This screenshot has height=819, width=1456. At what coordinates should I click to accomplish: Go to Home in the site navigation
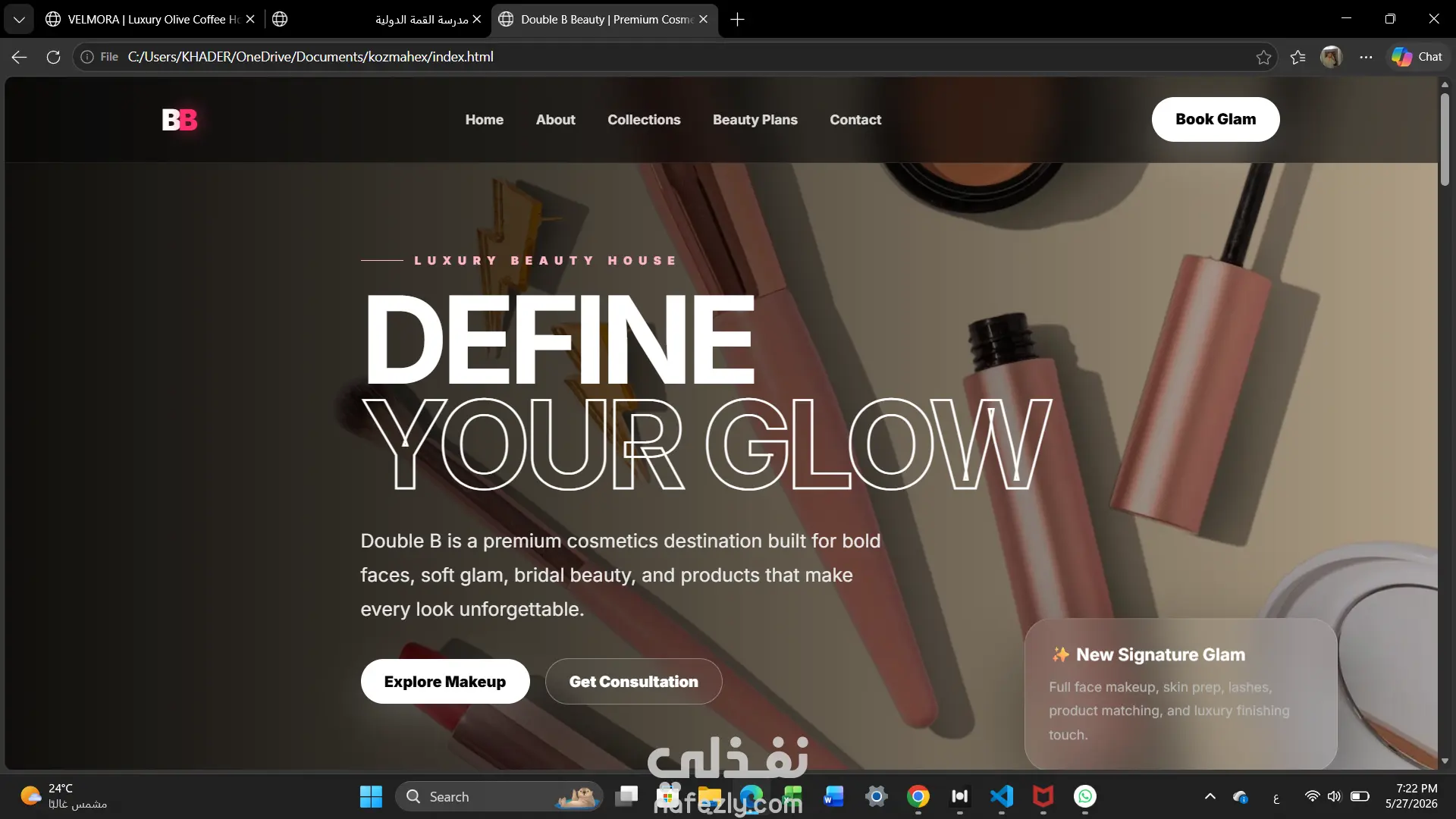click(x=485, y=120)
